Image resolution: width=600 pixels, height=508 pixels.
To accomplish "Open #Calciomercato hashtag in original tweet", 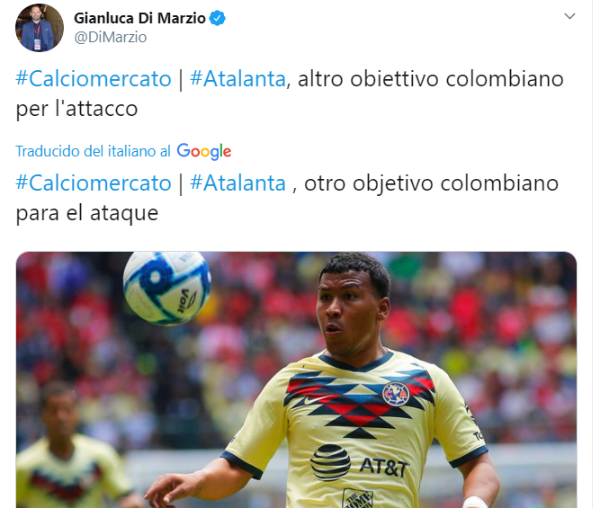I will click(93, 79).
